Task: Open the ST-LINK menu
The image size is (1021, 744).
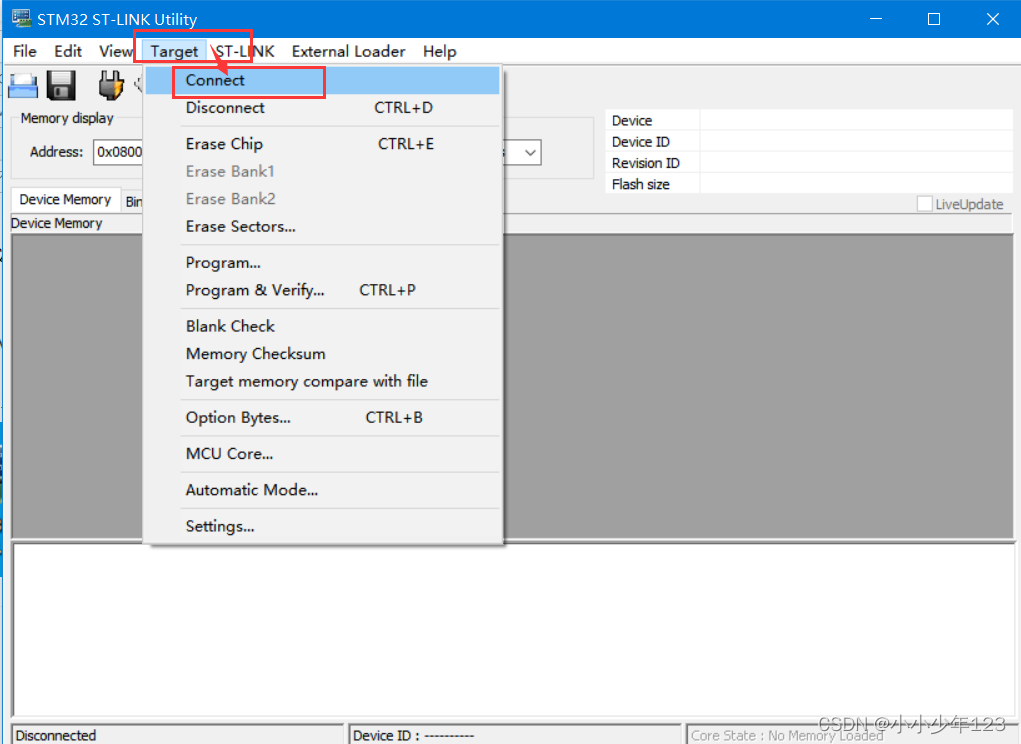Action: point(245,51)
